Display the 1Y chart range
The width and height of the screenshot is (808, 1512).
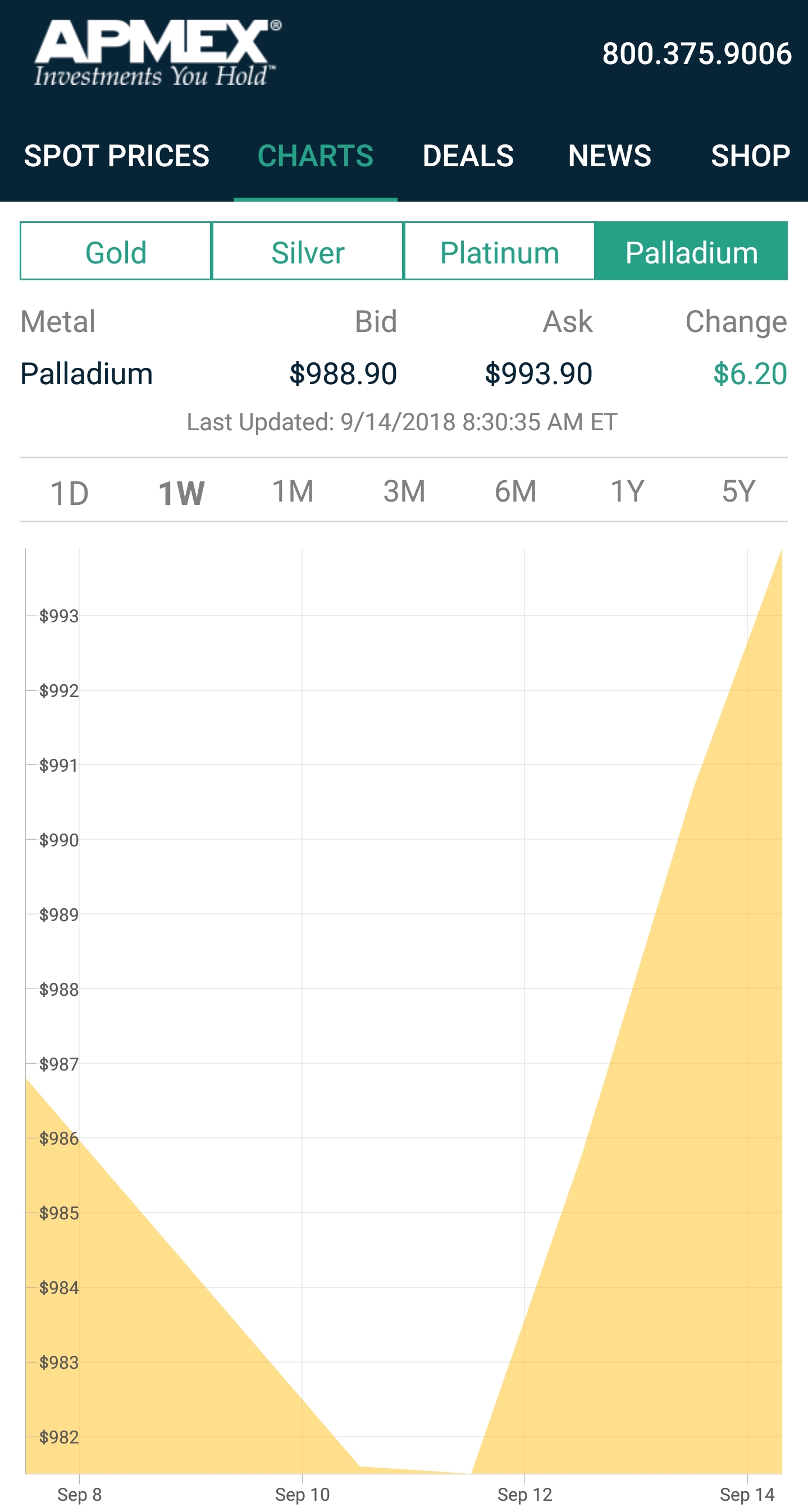click(x=627, y=491)
